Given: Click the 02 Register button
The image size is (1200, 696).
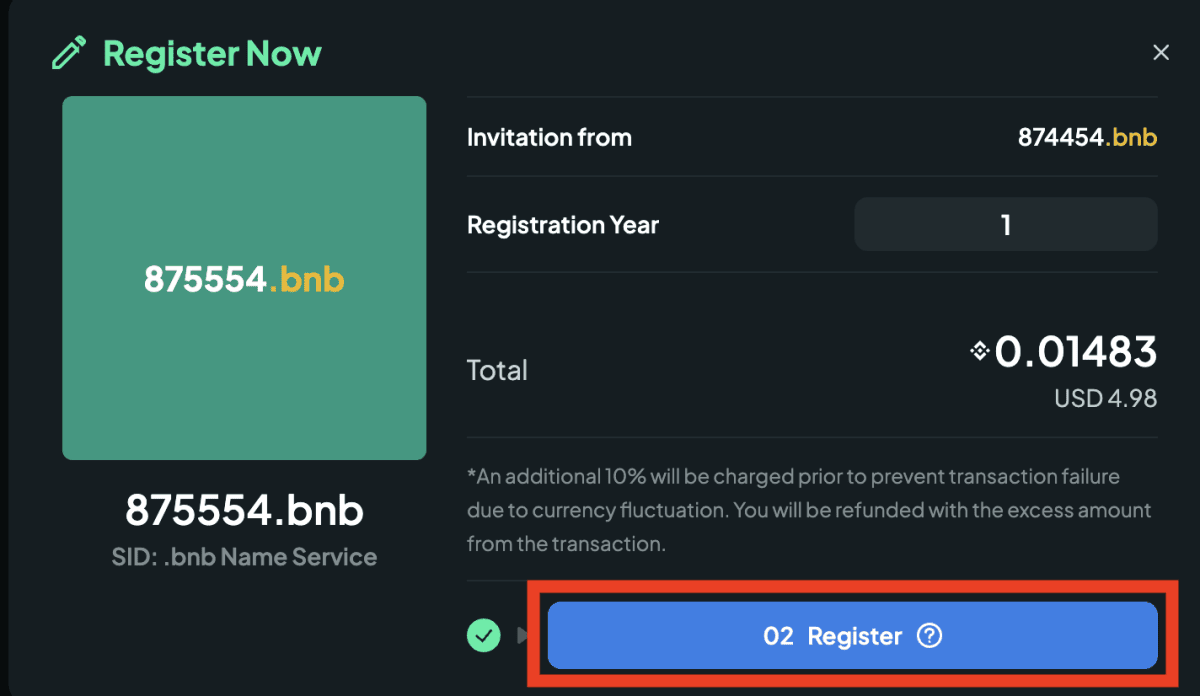Looking at the screenshot, I should point(853,636).
